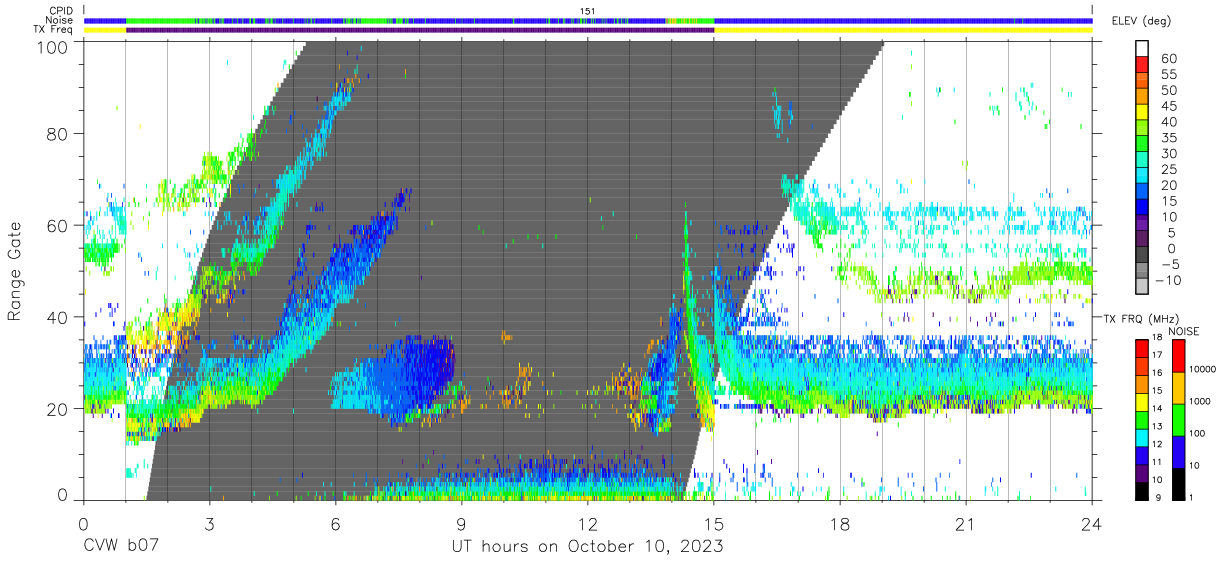The width and height of the screenshot is (1228, 567).
Task: Click the "UT hours on October 10, 2023" title
Action: pos(588,548)
